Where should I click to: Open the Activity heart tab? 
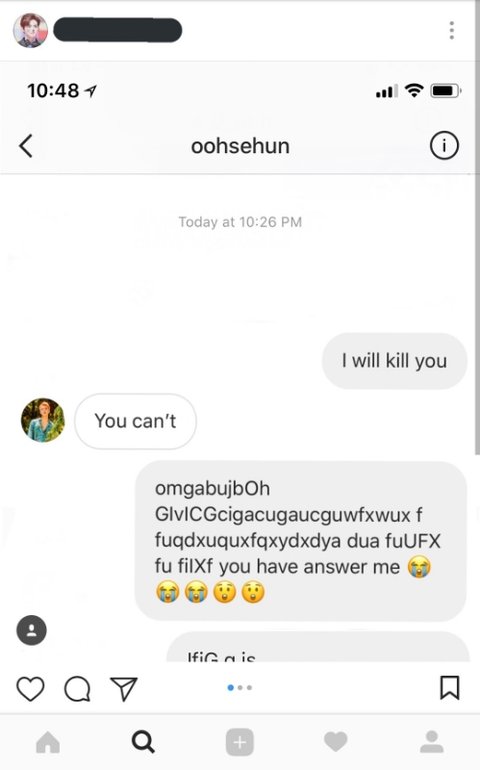tap(336, 742)
